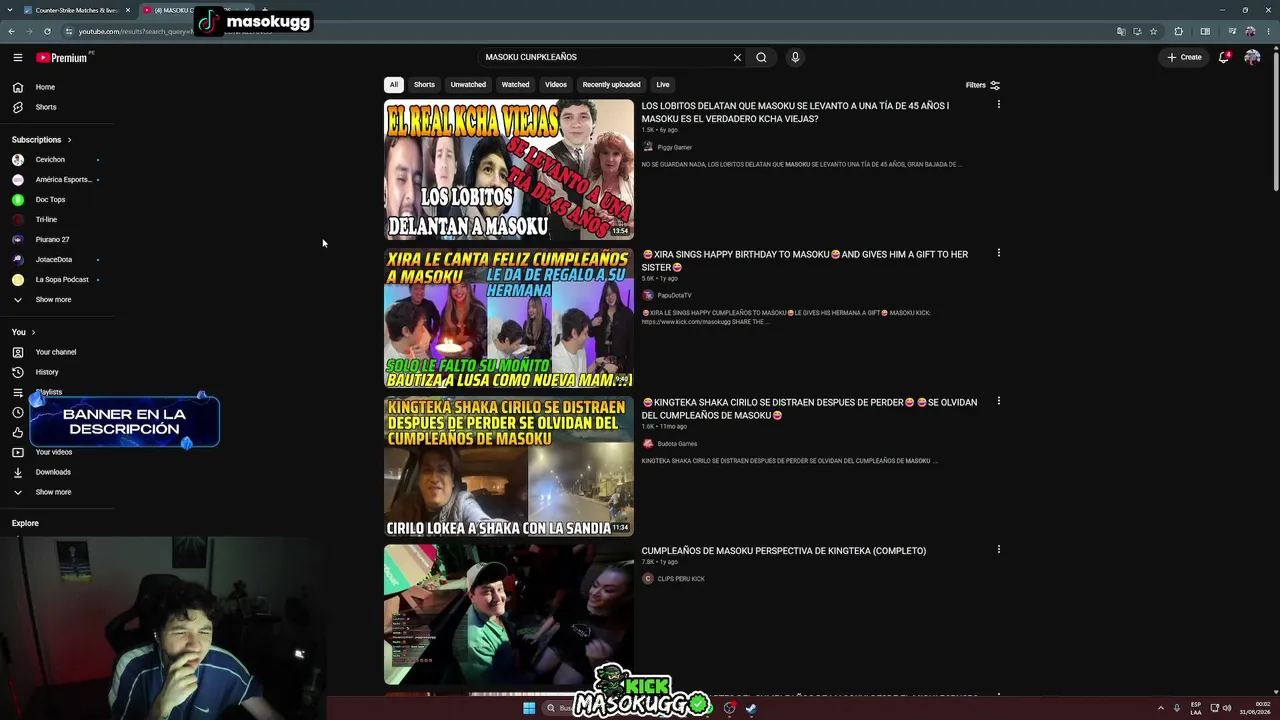Image resolution: width=1280 pixels, height=720 pixels.
Task: Open Downloads in the sidebar
Action: click(58, 472)
